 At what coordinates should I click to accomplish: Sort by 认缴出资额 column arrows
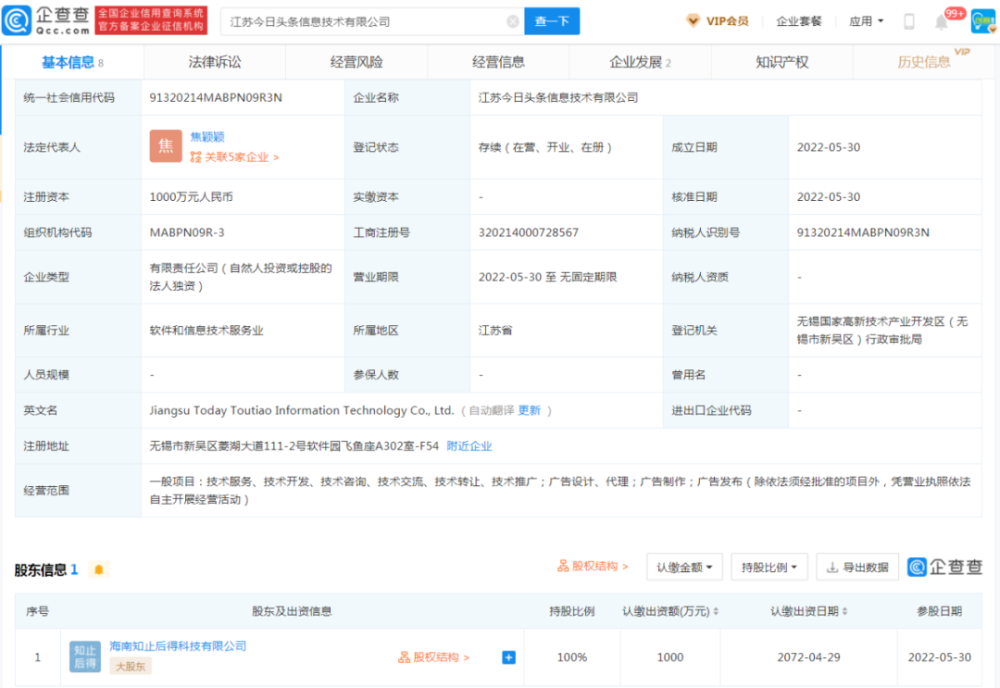click(x=716, y=611)
